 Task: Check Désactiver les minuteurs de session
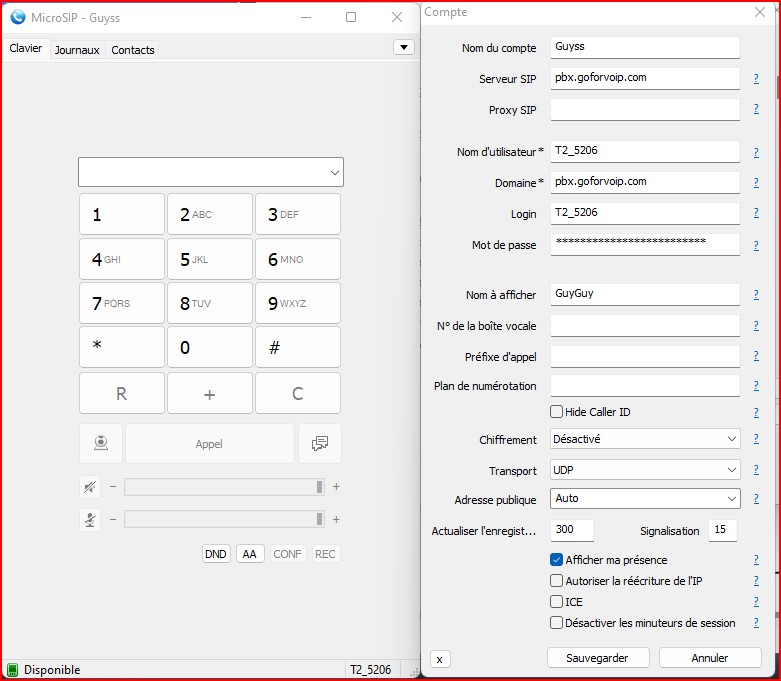(x=556, y=622)
